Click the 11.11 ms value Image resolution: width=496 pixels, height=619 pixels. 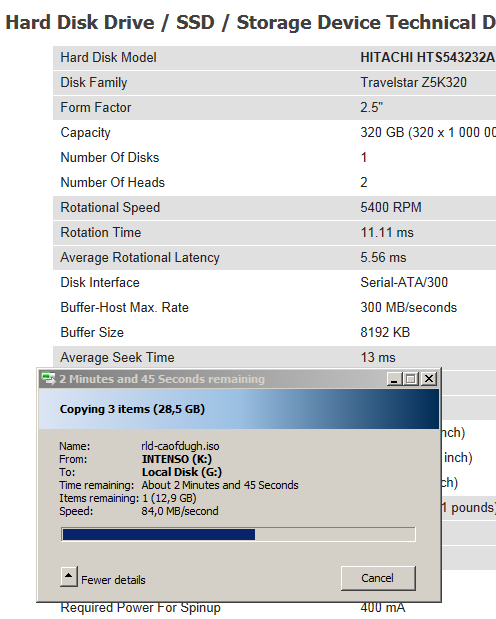coord(387,233)
